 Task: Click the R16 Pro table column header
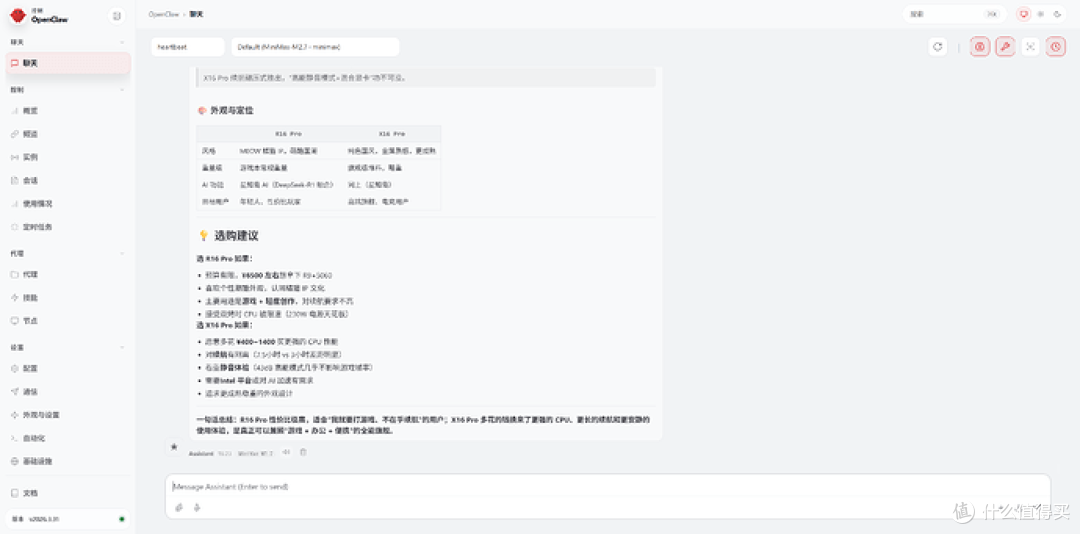(x=288, y=134)
